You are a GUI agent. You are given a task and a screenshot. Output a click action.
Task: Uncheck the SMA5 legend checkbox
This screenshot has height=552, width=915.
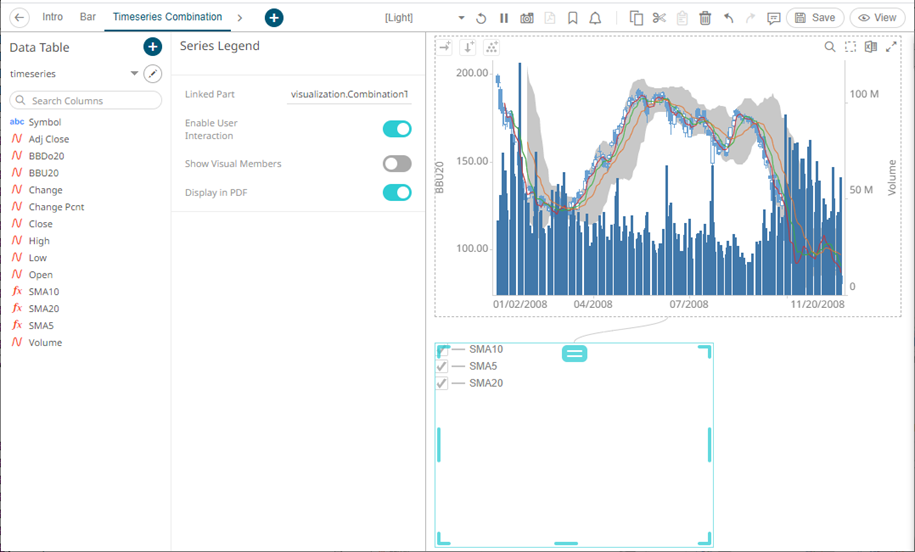click(442, 367)
